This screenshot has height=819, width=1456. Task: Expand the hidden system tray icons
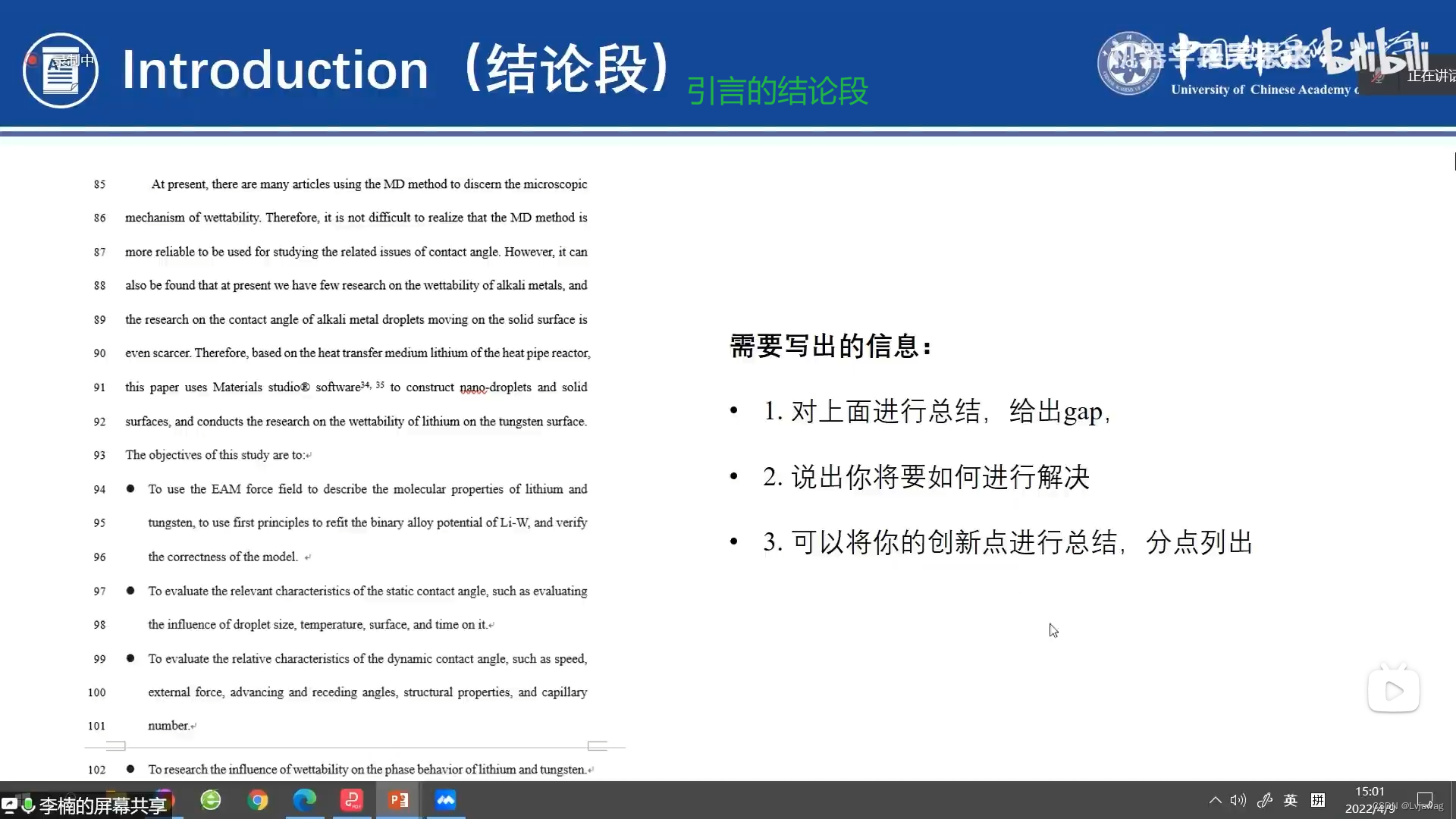(1215, 800)
